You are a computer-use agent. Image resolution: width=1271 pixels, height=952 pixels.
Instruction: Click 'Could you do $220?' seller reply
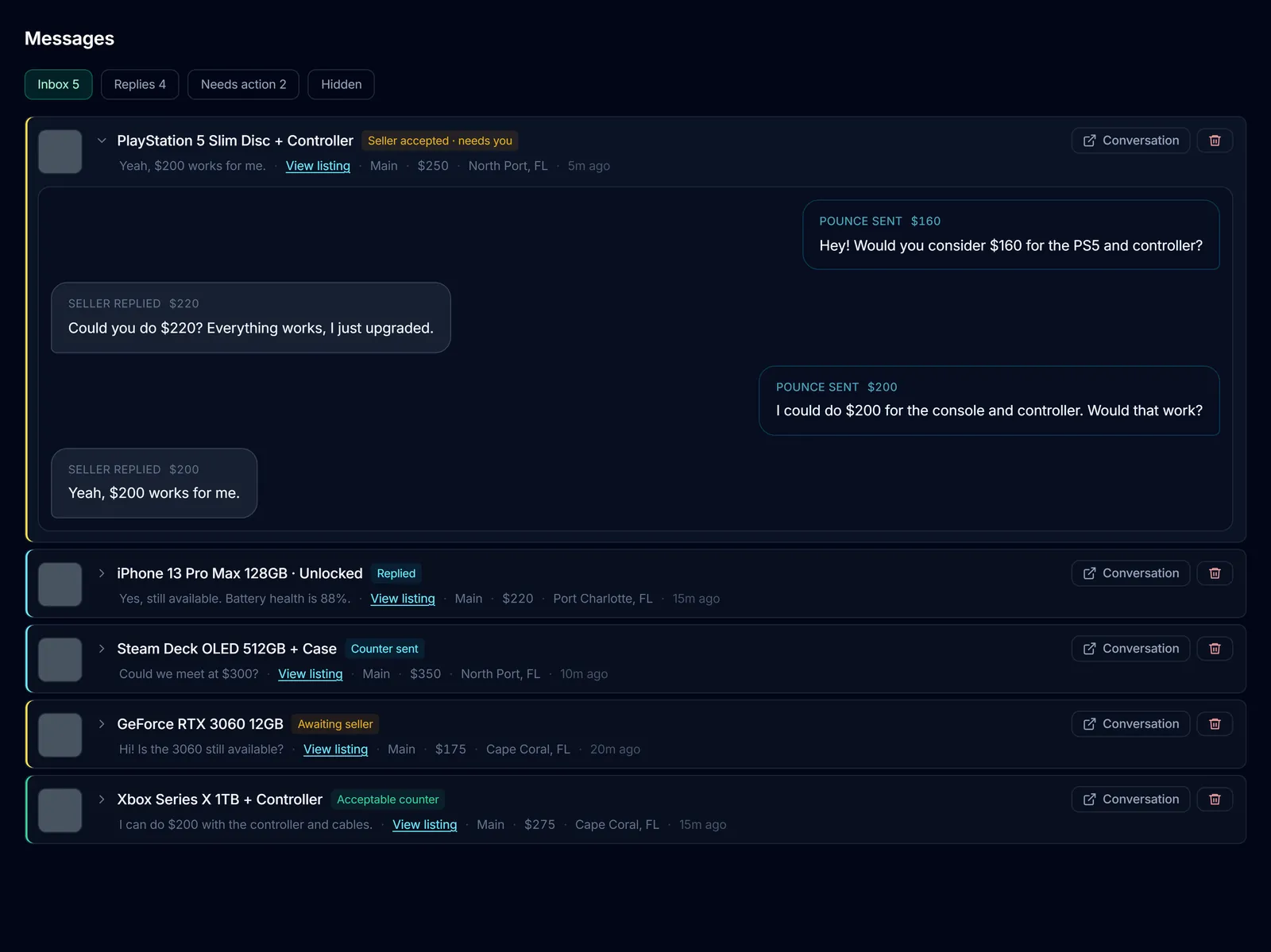coord(251,318)
